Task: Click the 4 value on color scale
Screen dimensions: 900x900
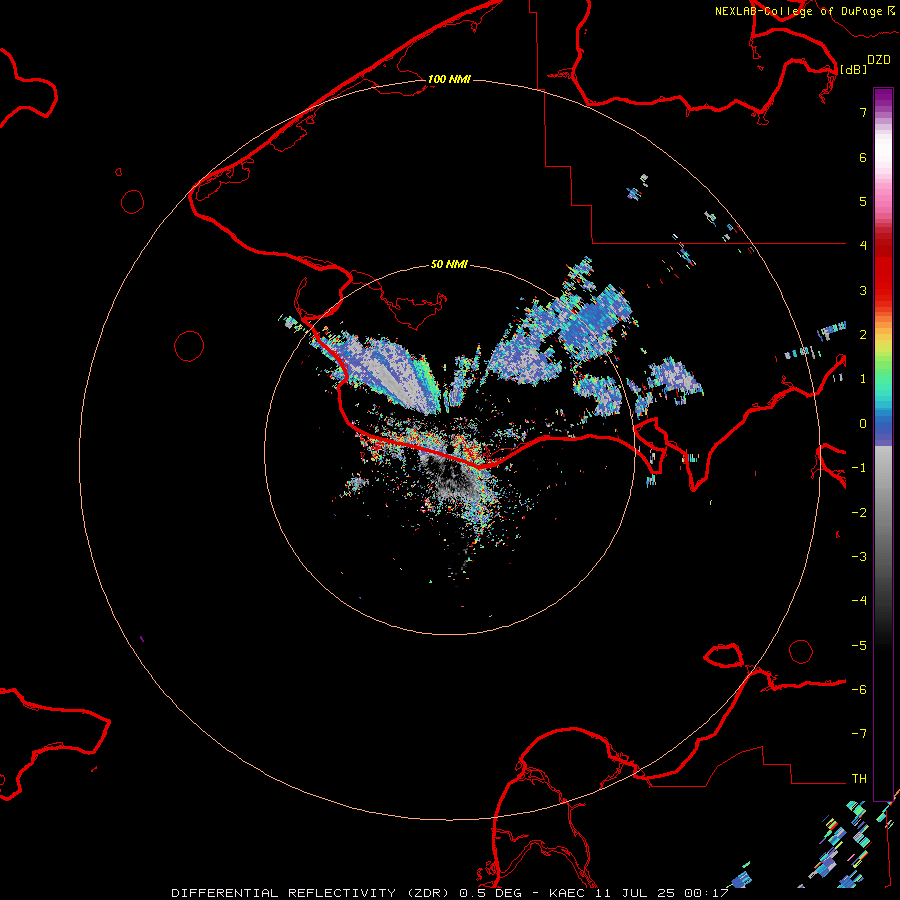Action: pyautogui.click(x=863, y=246)
